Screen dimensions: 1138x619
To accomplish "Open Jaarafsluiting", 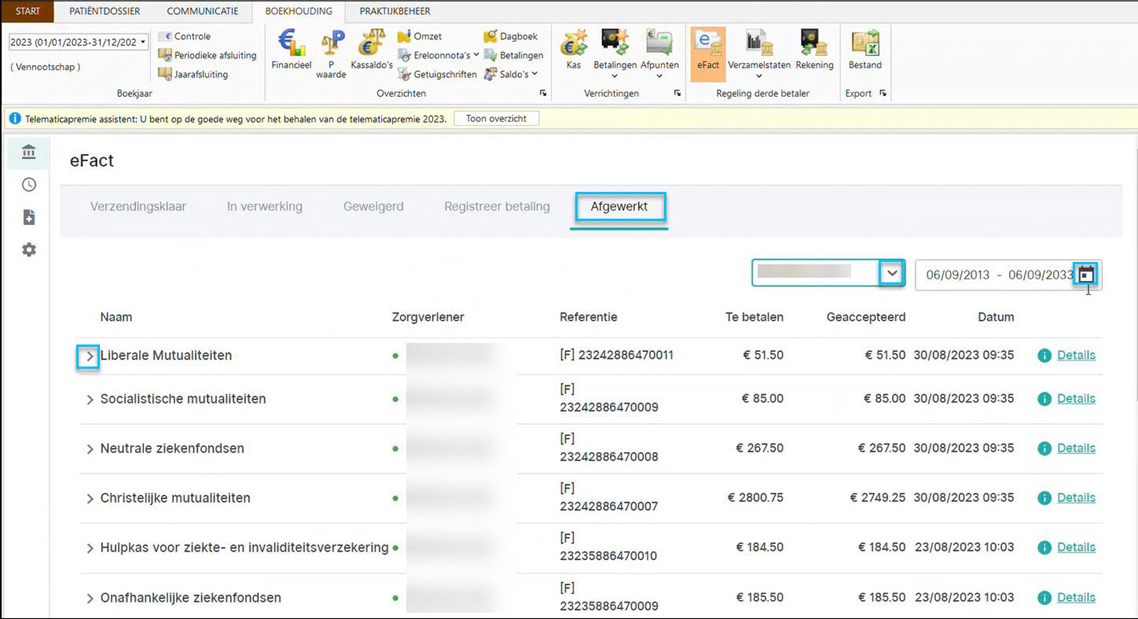I will pos(193,74).
